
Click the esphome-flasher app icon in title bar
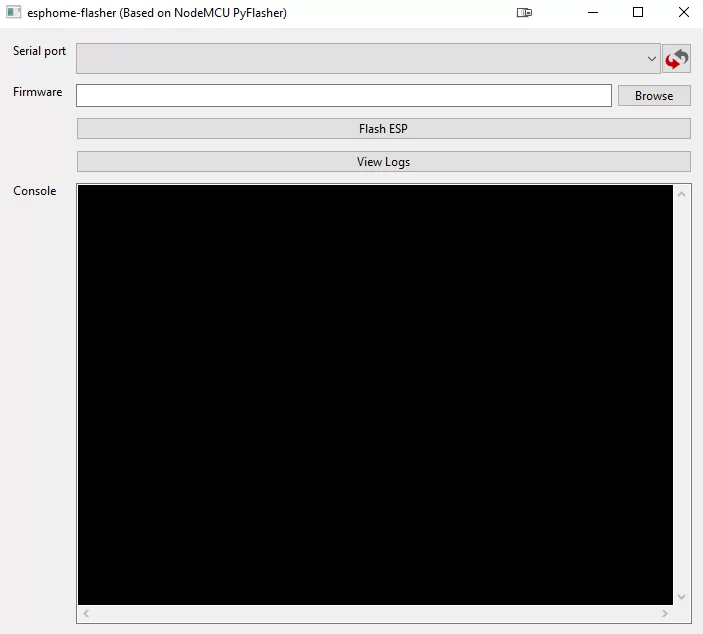pos(14,13)
